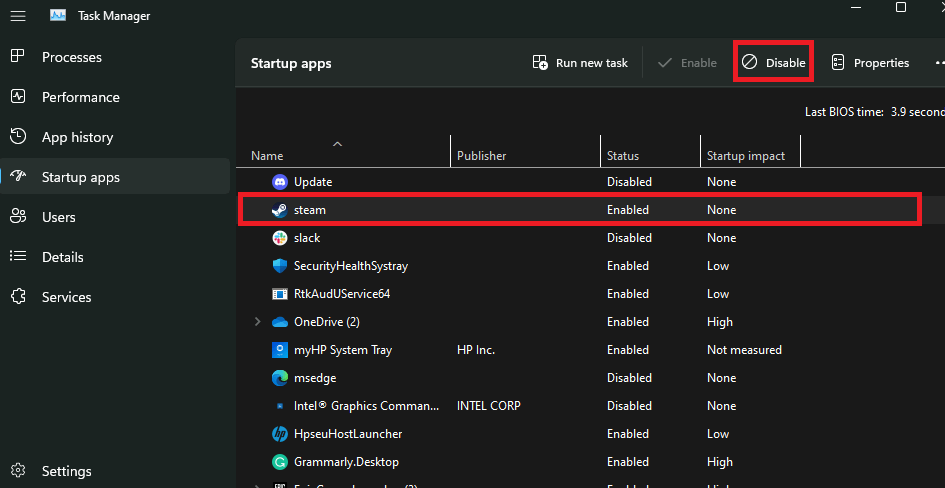Sort by Startup impact column header
This screenshot has height=488, width=945.
[x=746, y=155]
